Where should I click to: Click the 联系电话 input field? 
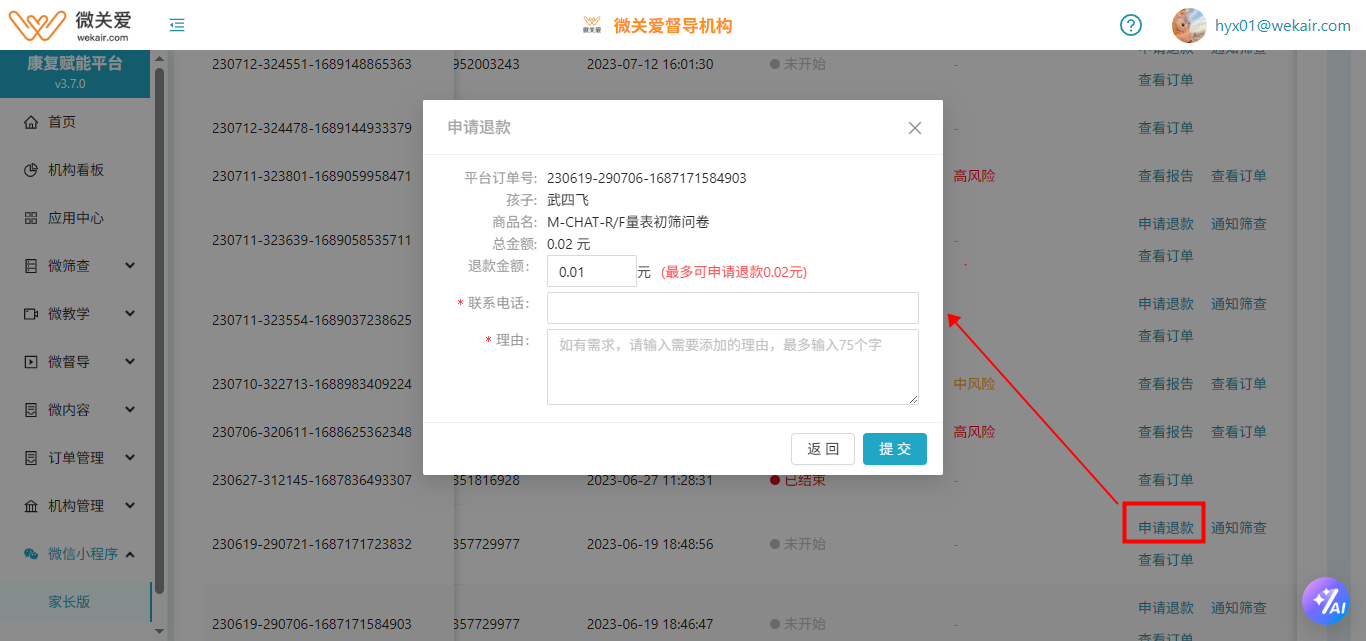[732, 308]
